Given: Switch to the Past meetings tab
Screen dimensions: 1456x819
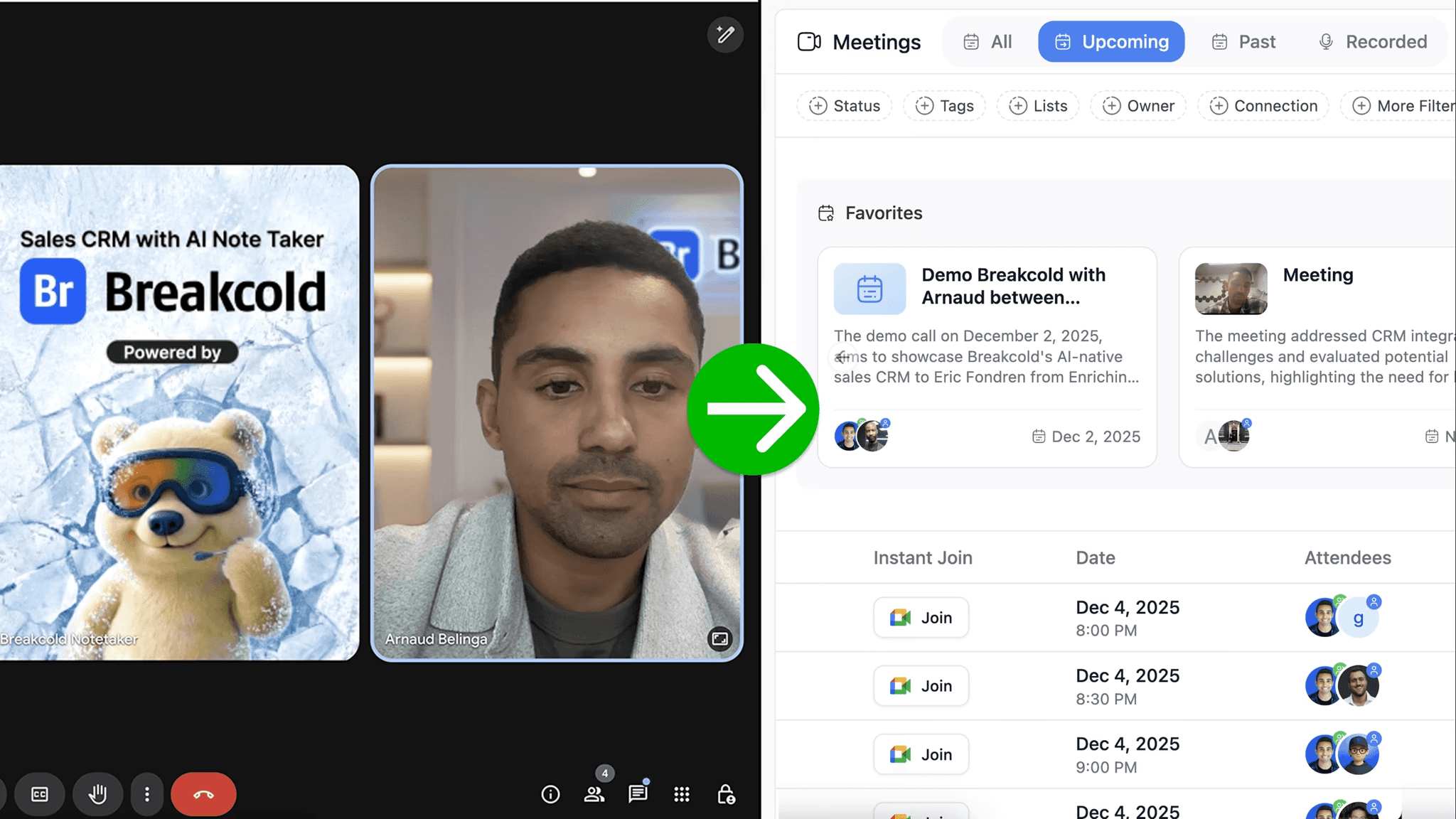Looking at the screenshot, I should (1243, 41).
